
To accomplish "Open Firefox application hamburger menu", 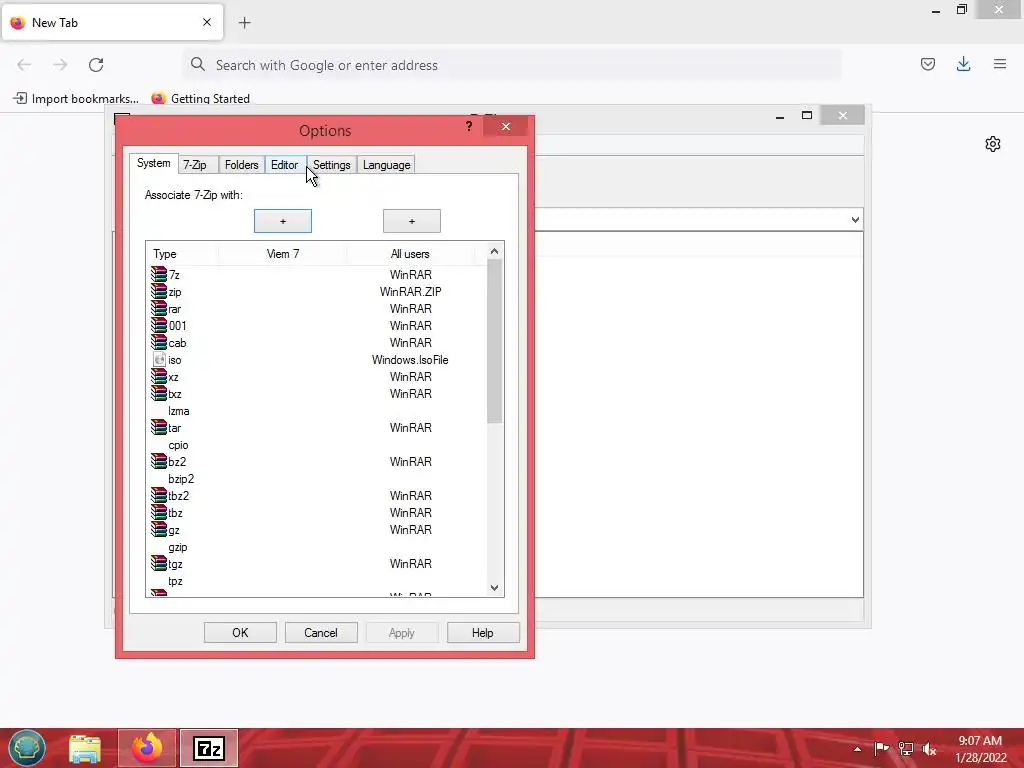I will tap(1000, 64).
